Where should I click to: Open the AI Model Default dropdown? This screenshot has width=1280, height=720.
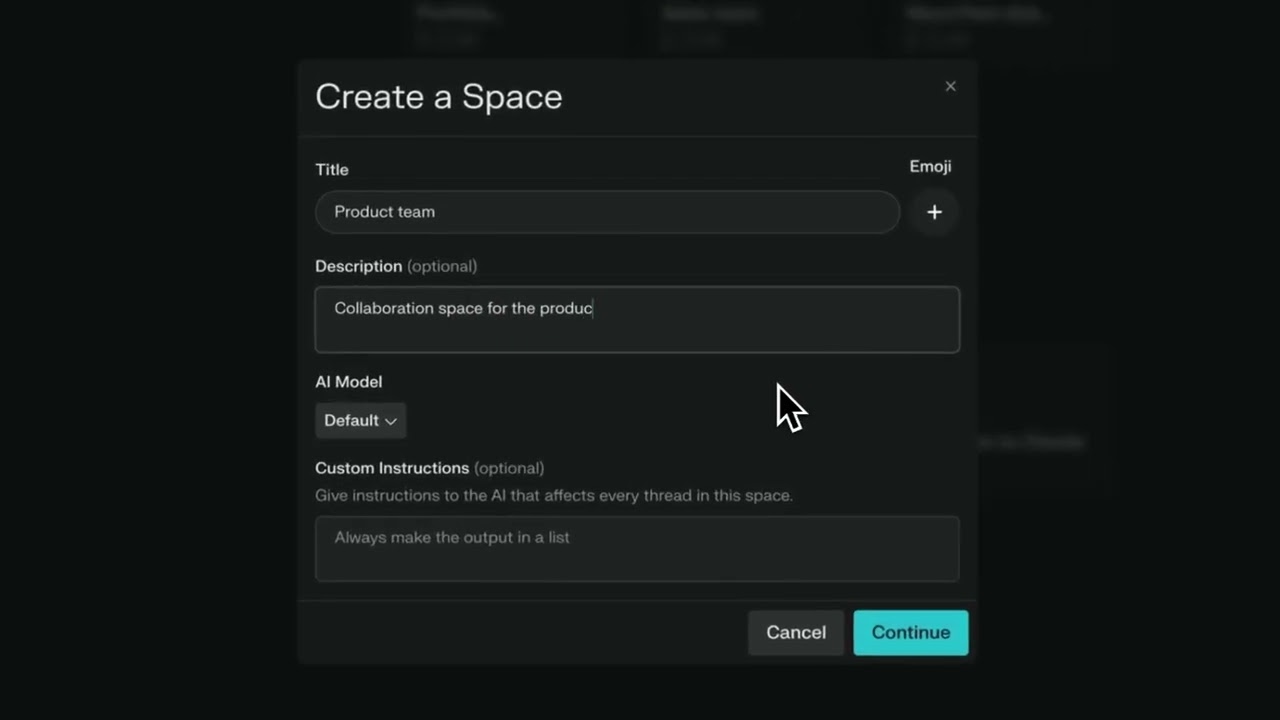coord(360,421)
